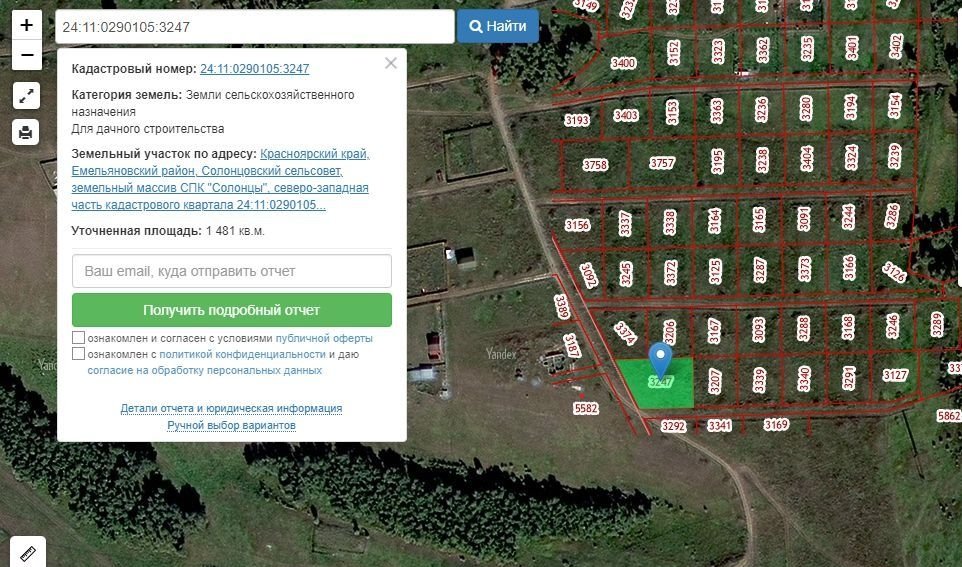Screen dimensions: 962x567
Task: Check the privacy policy consent checkbox
Action: (78, 354)
